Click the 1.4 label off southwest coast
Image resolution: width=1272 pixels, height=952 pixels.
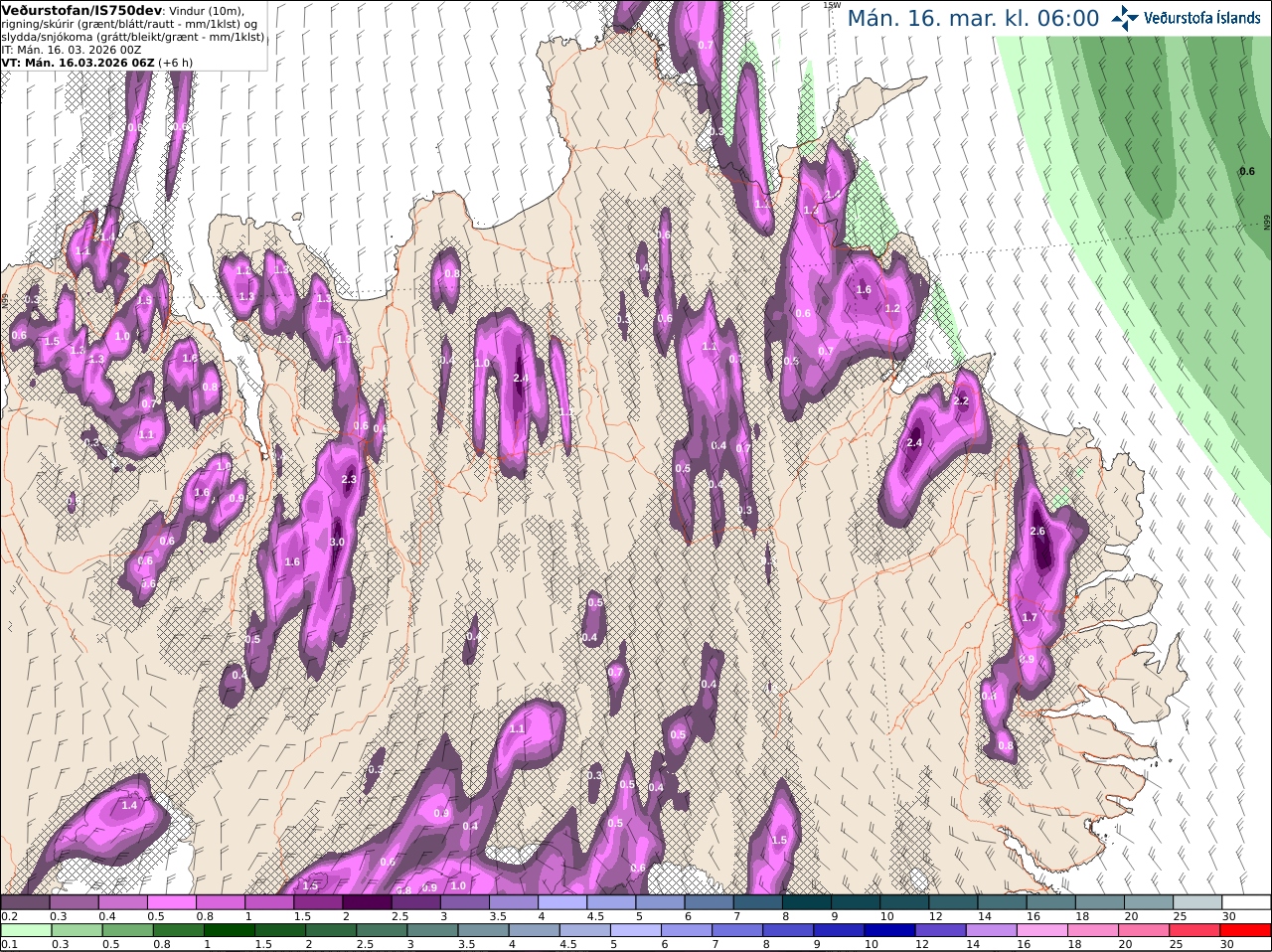pyautogui.click(x=129, y=805)
